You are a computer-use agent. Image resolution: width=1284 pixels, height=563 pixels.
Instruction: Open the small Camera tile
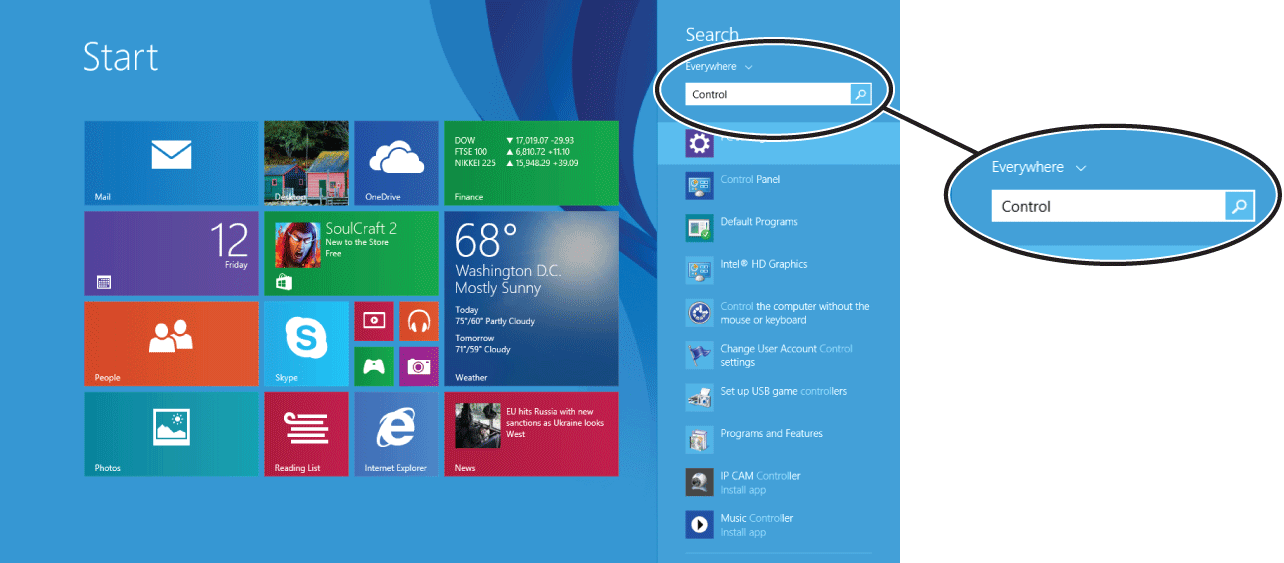coord(419,366)
